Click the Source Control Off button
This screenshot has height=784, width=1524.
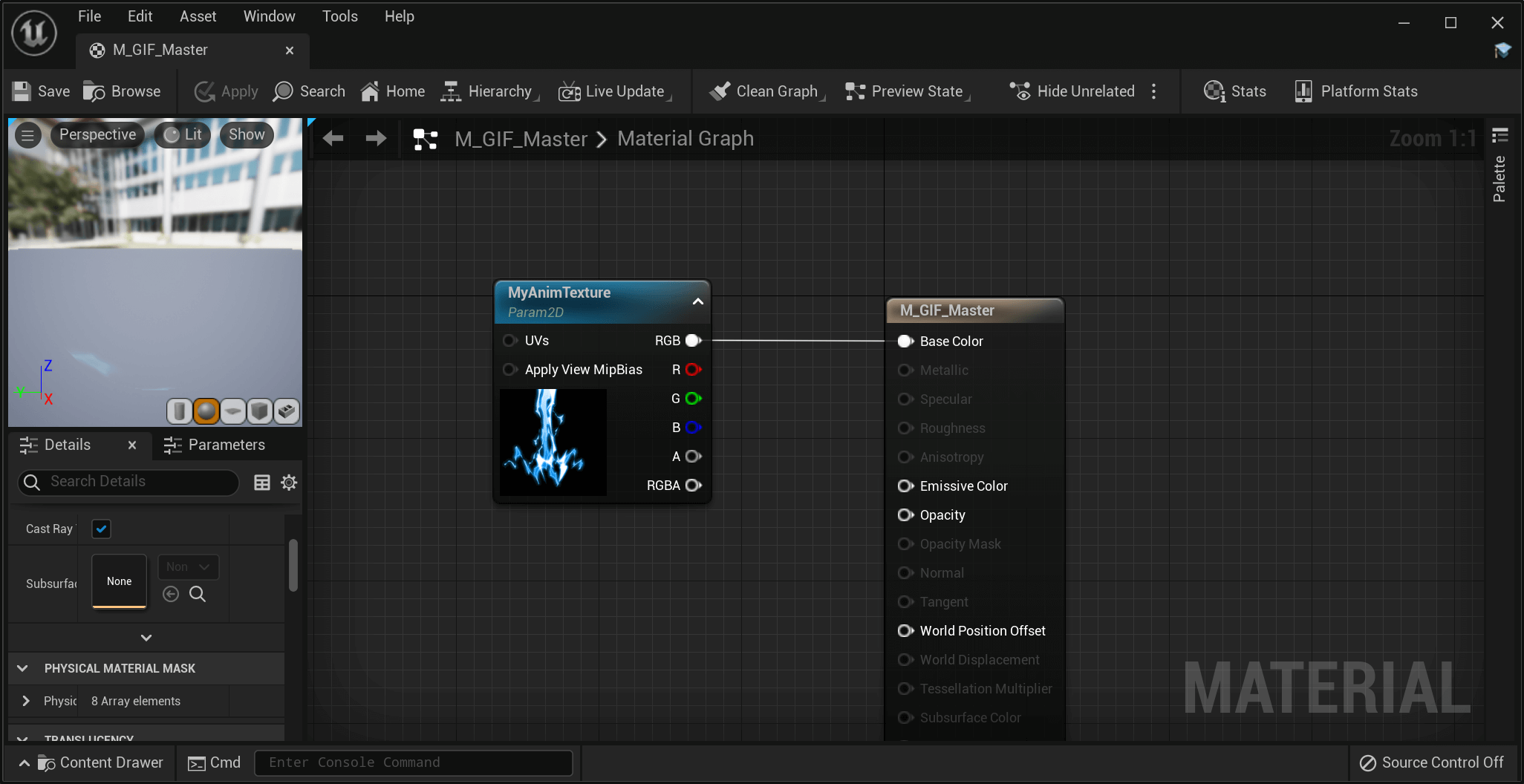point(1430,762)
